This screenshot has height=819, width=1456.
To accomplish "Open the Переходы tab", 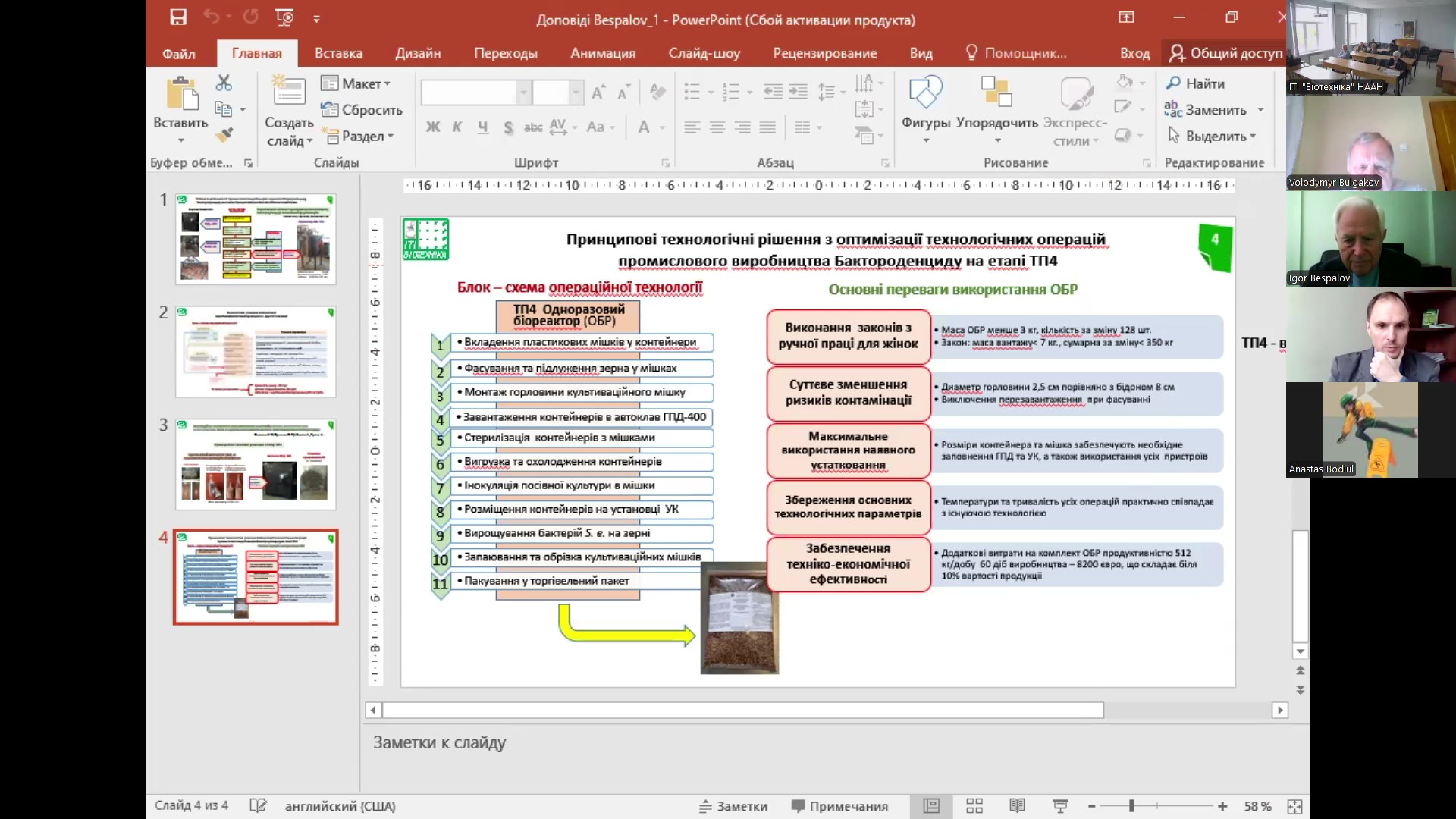I will click(506, 53).
